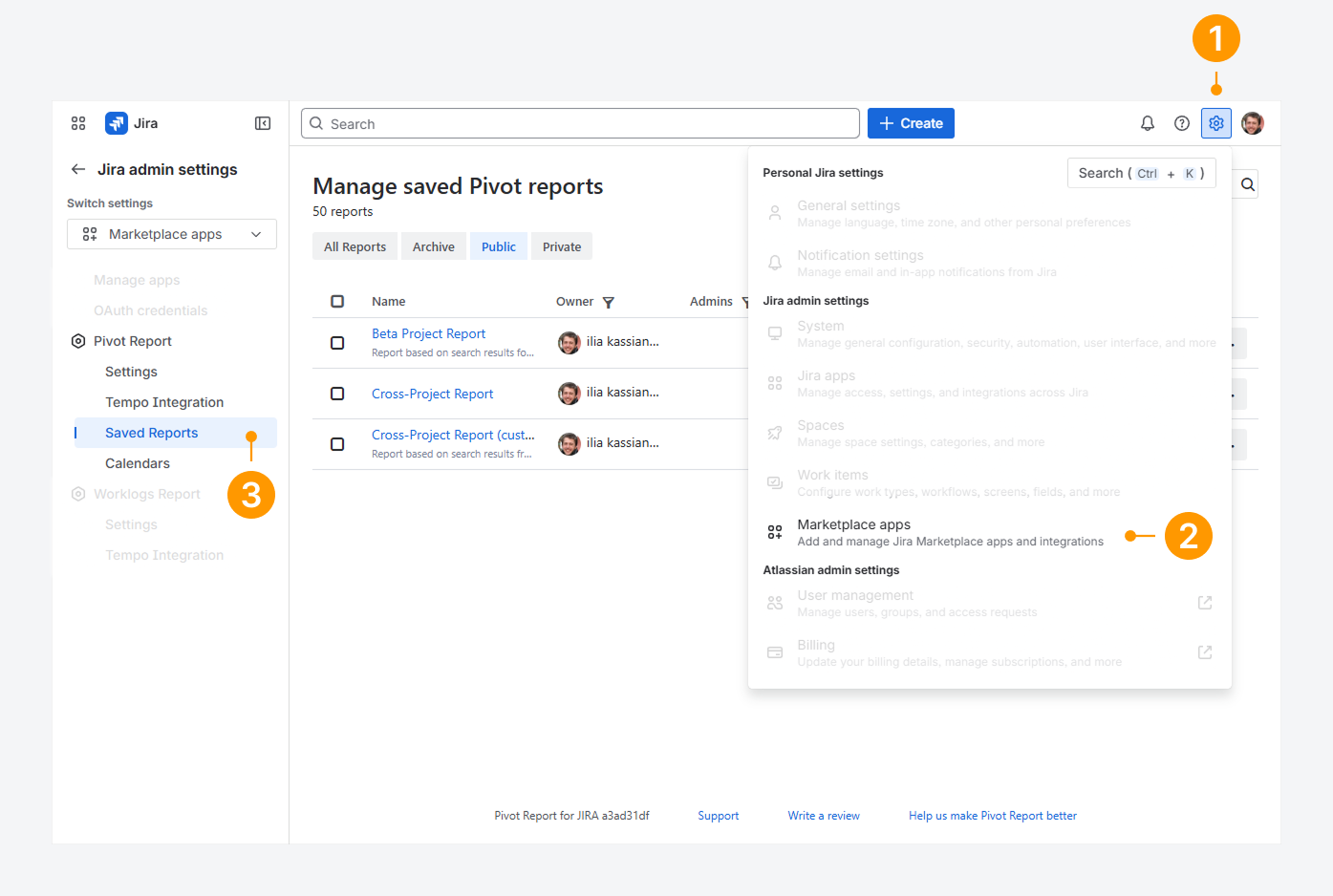This screenshot has height=896, width=1333.
Task: Select Worklogs Report in the sidebar
Action: [x=147, y=494]
